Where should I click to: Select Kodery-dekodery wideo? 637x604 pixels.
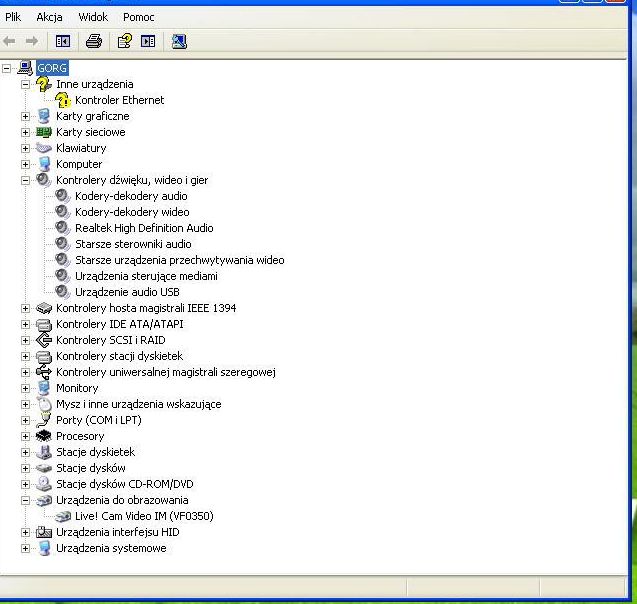click(132, 212)
